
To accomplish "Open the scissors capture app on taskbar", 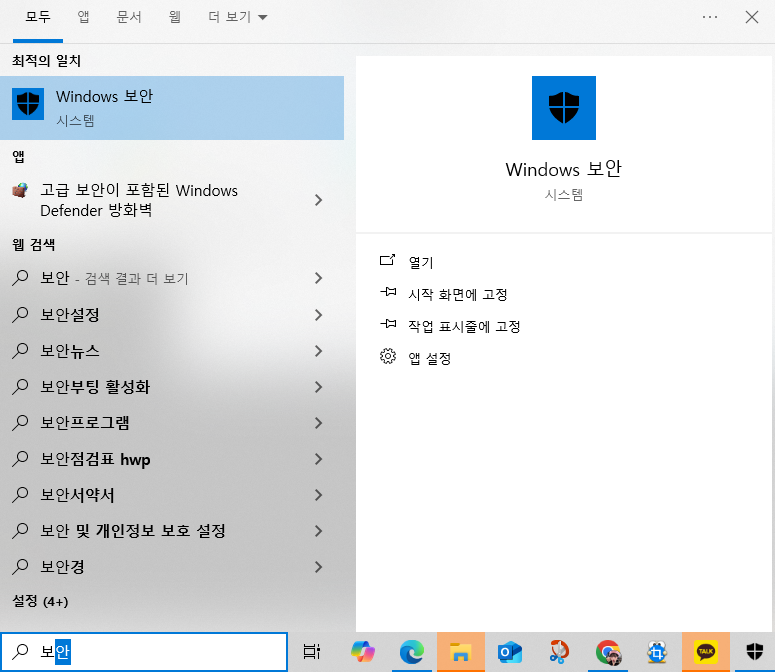I will click(559, 652).
